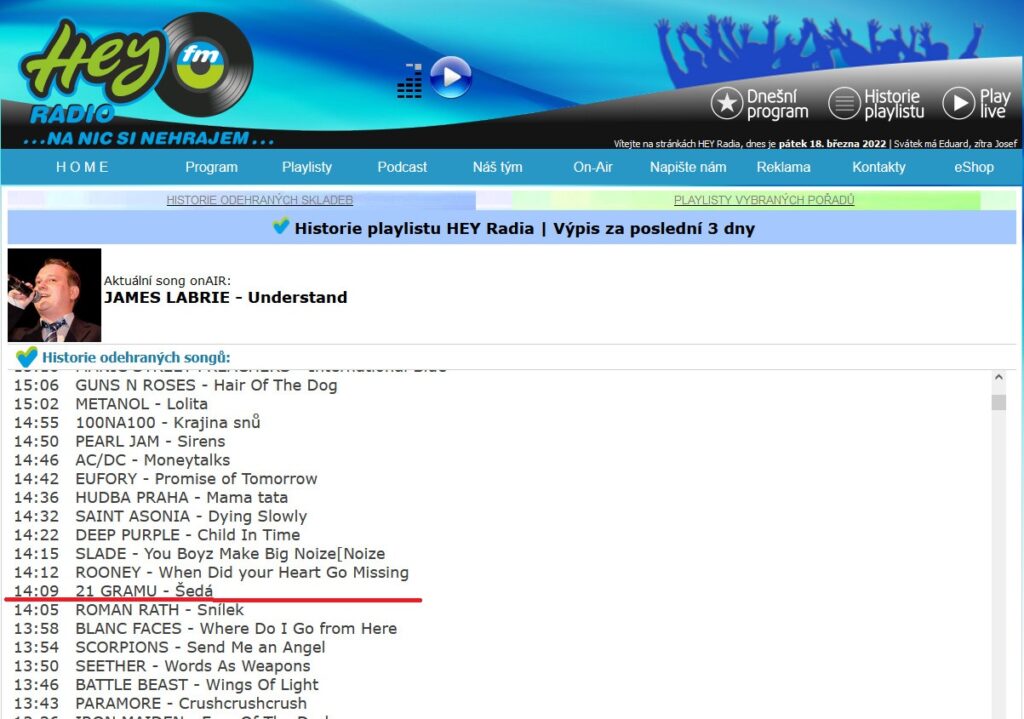Open the Náš tým menu item
This screenshot has width=1024, height=719.
(x=498, y=167)
